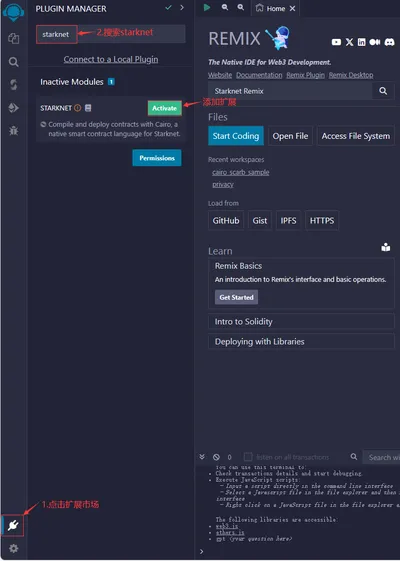This screenshot has width=400, height=561.
Task: Open the Remix Medium icon
Action: 375,42
